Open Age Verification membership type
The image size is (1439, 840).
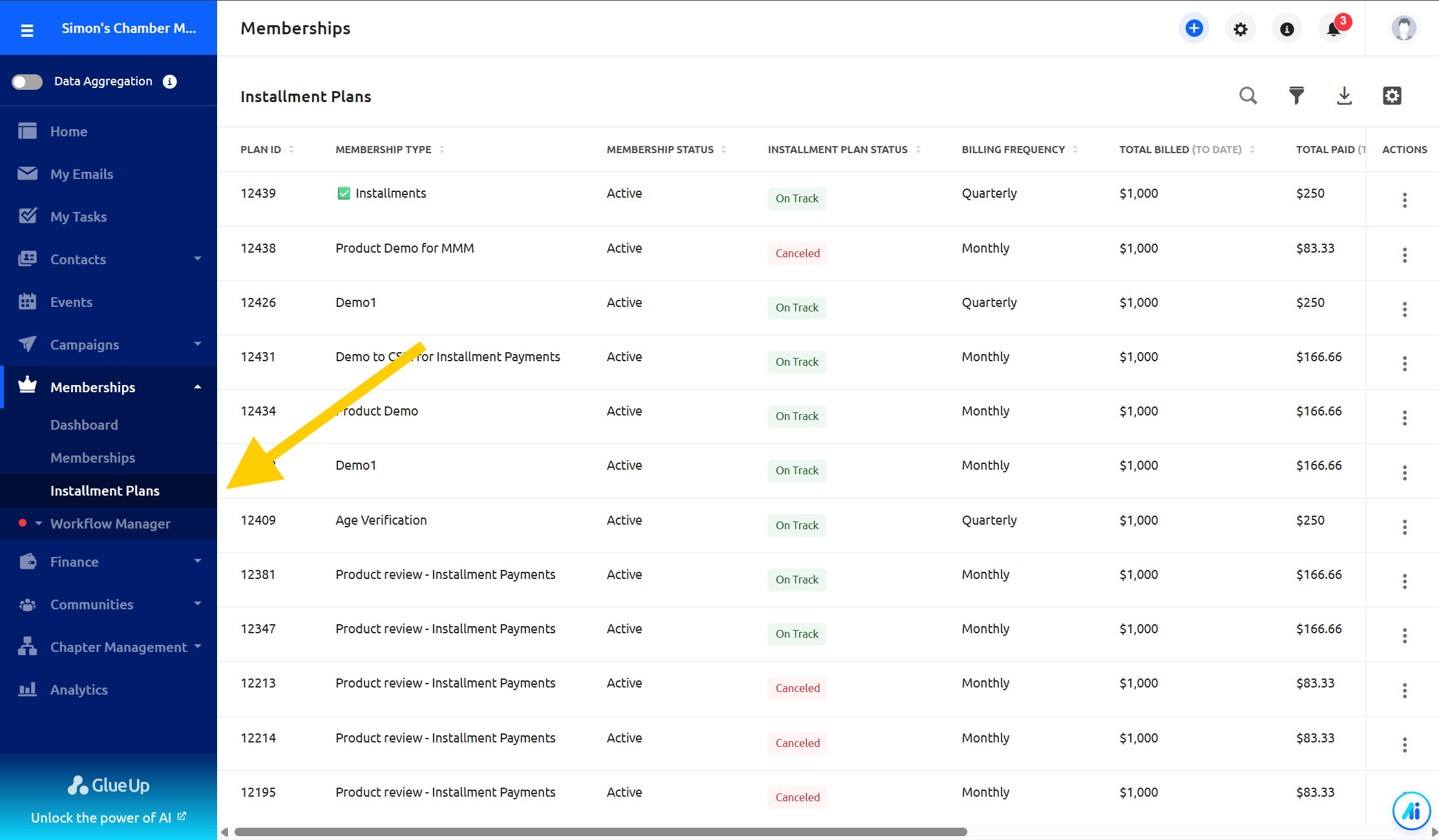point(381,520)
